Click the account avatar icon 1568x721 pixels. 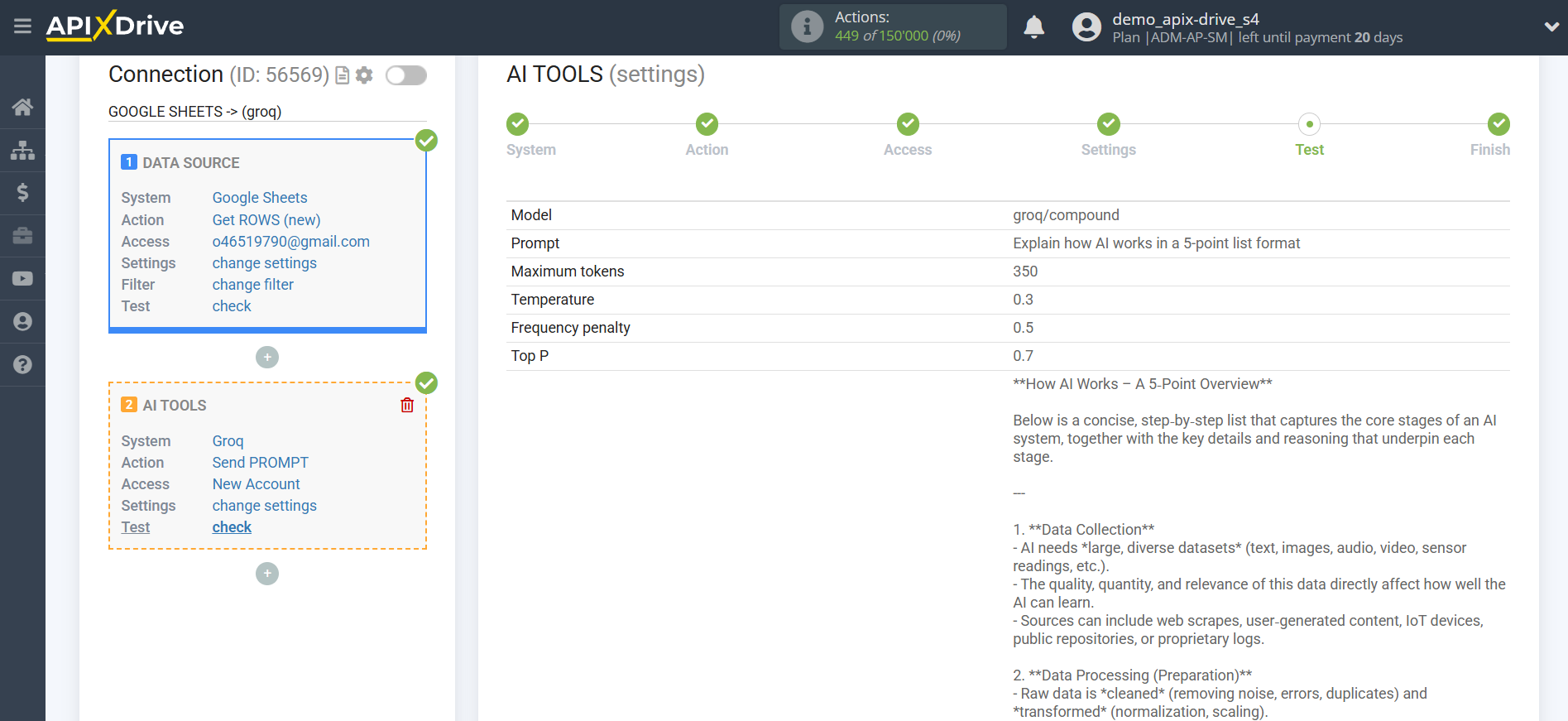tap(1086, 26)
